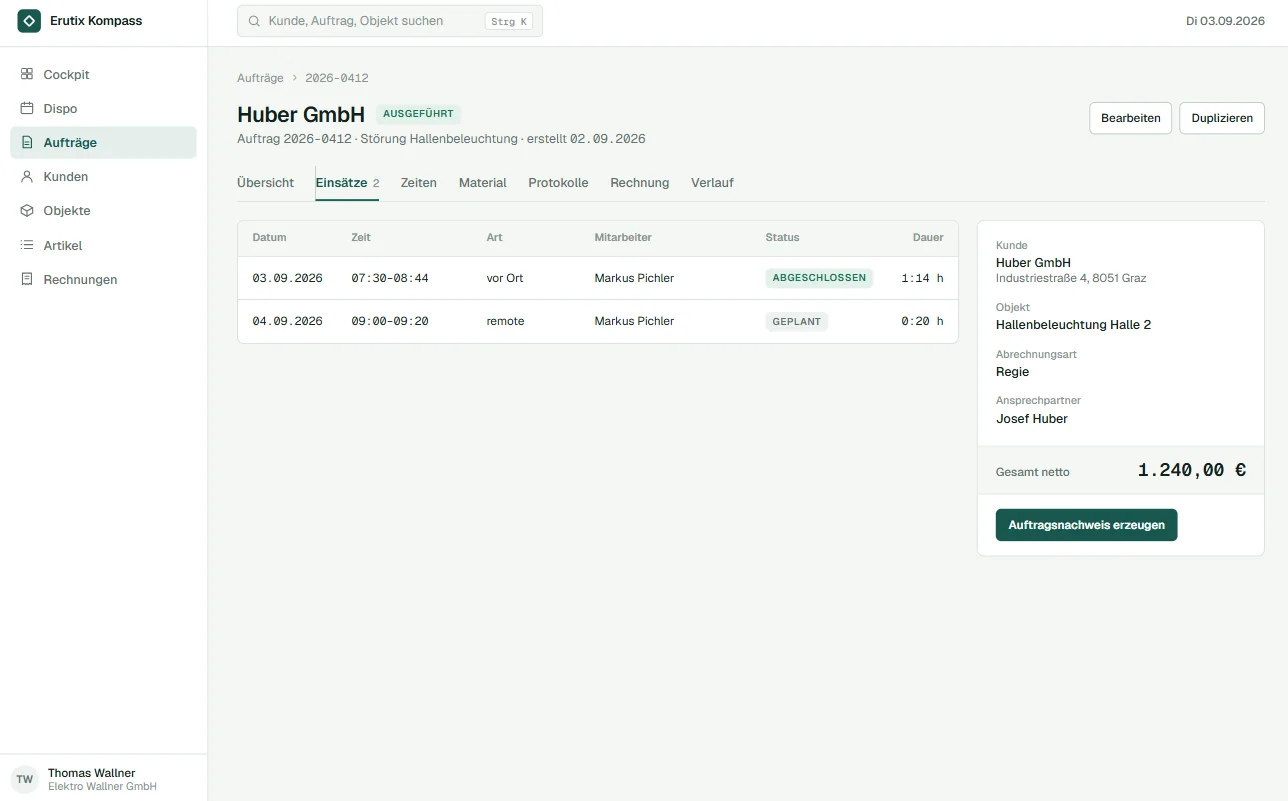Click the Duplizieren button
This screenshot has width=1288, height=801.
click(x=1222, y=118)
